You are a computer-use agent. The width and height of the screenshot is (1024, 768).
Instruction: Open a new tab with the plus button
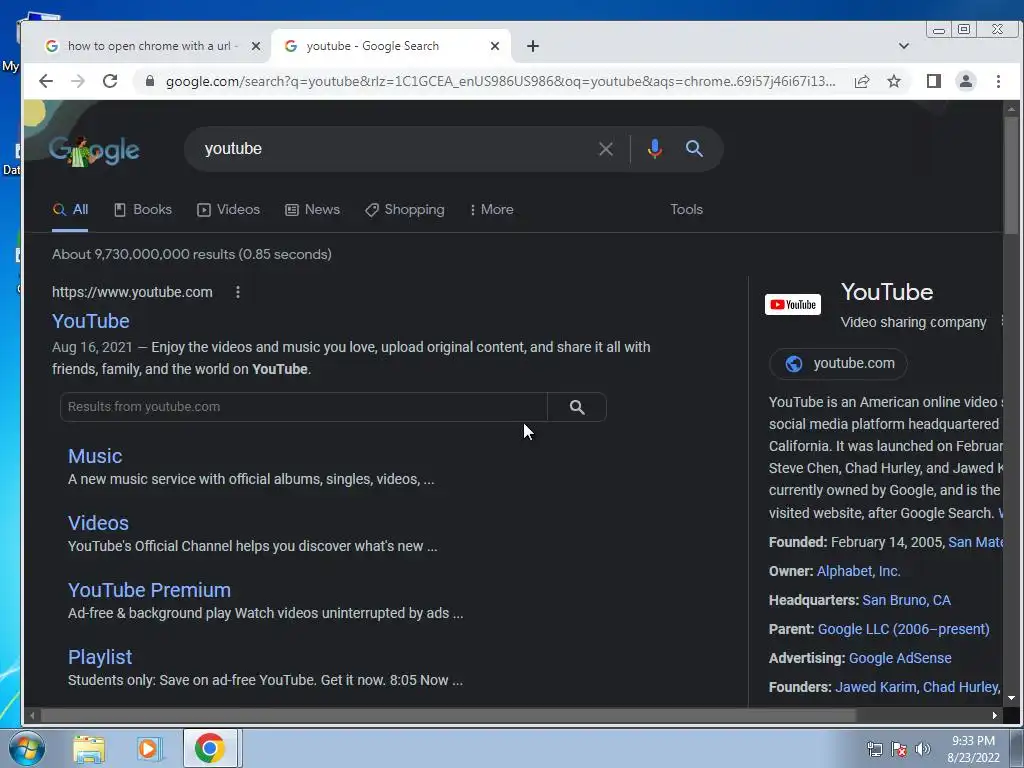click(533, 46)
